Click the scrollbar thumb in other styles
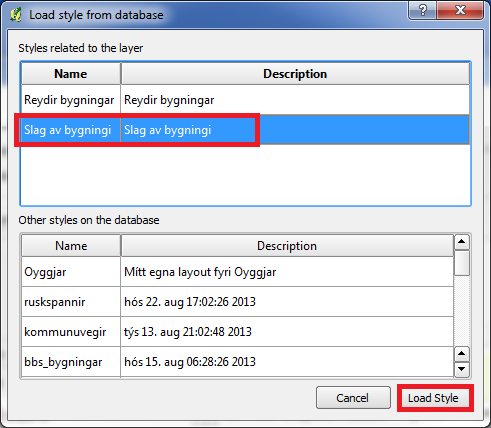 [462, 263]
